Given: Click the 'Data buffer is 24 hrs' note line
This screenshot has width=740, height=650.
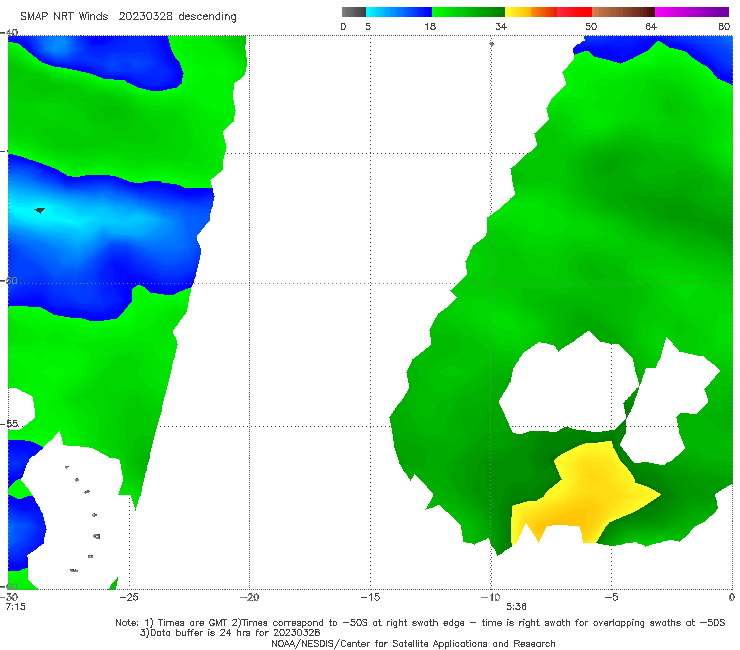Looking at the screenshot, I should coord(230,633).
